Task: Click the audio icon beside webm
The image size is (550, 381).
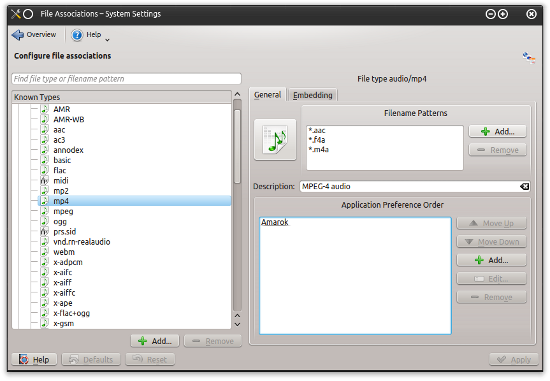Action: 45,252
